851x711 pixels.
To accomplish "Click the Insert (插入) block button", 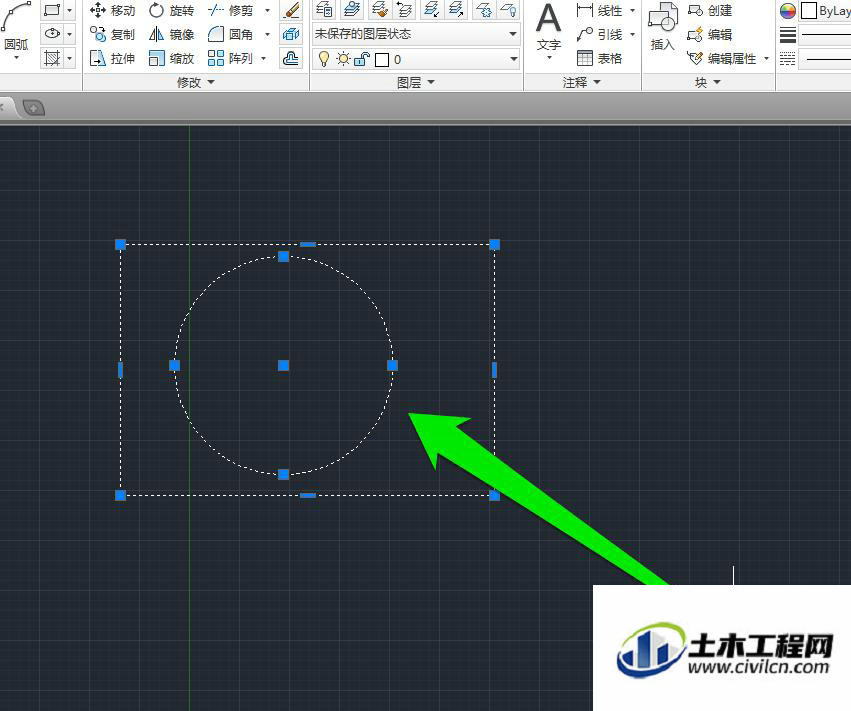I will click(663, 27).
